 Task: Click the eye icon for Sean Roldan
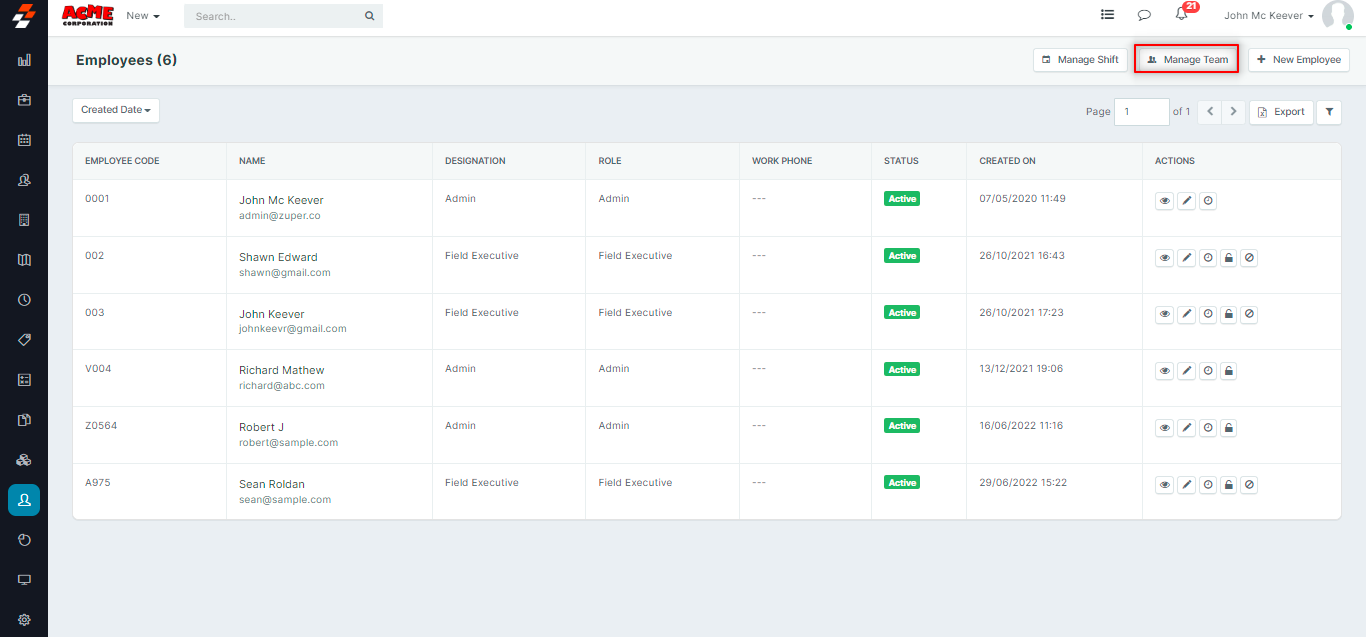[1165, 485]
